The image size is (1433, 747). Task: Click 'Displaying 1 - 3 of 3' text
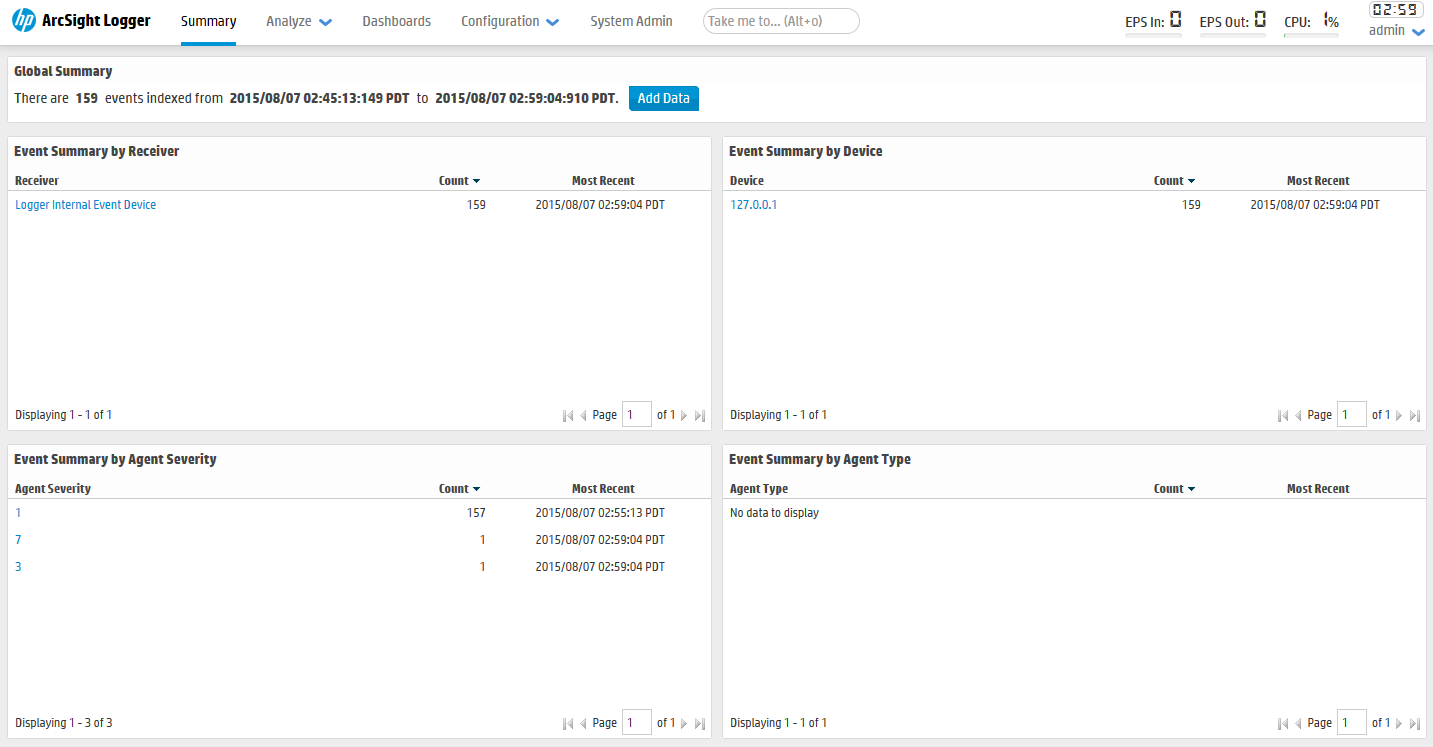click(x=64, y=723)
